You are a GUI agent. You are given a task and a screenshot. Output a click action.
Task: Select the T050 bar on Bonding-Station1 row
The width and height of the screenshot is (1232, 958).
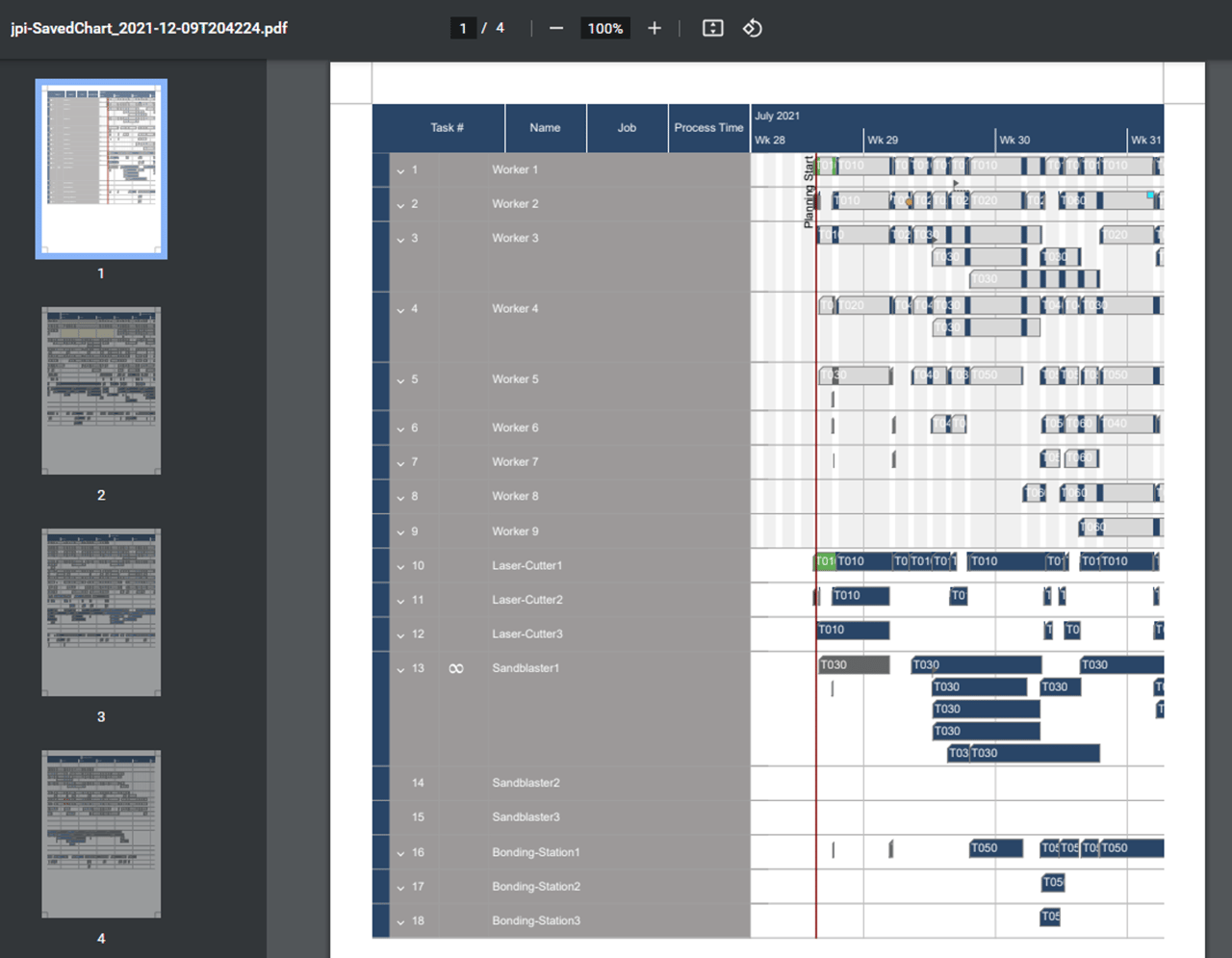pyautogui.click(x=995, y=848)
